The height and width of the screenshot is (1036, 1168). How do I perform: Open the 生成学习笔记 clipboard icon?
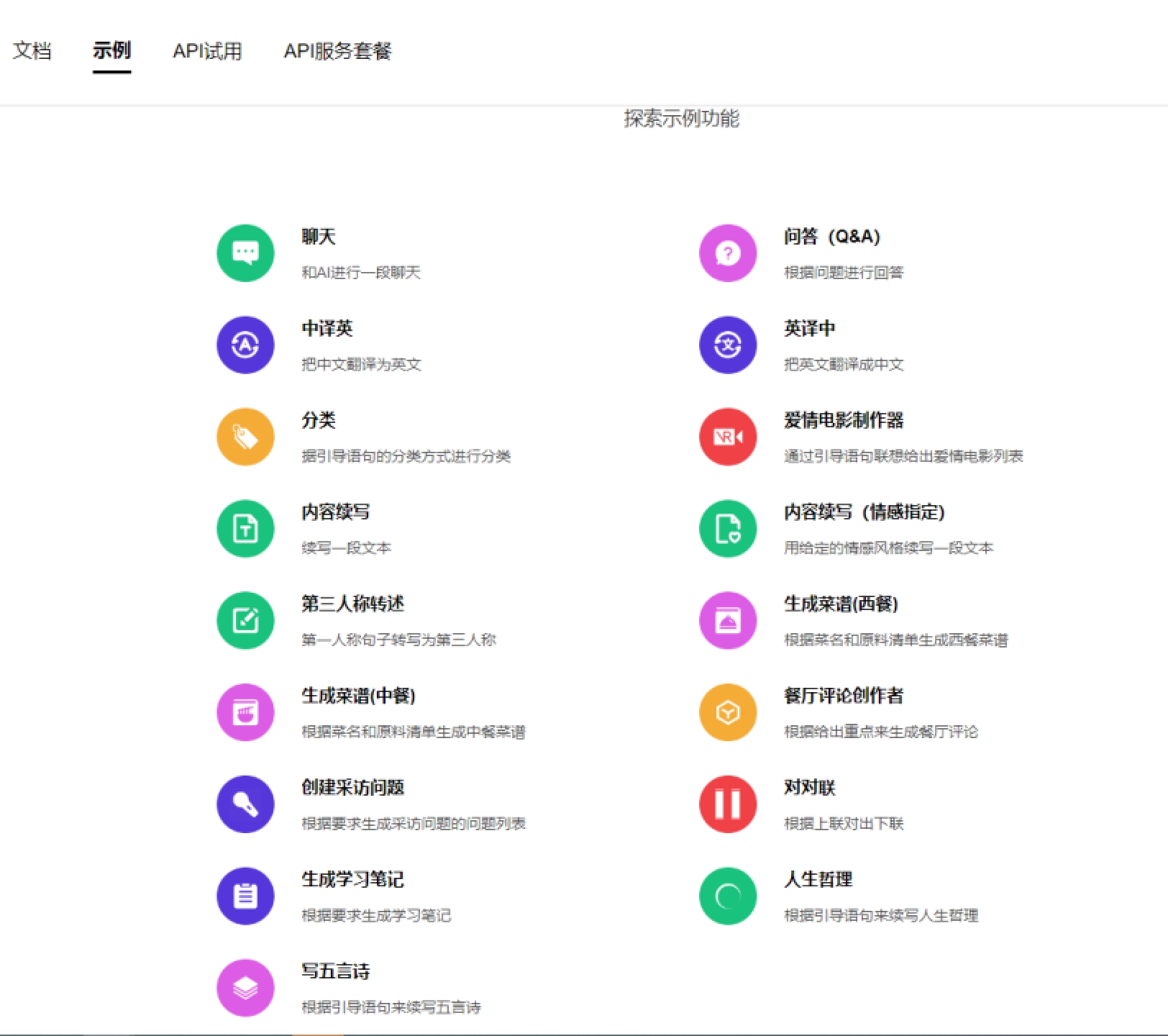245,896
